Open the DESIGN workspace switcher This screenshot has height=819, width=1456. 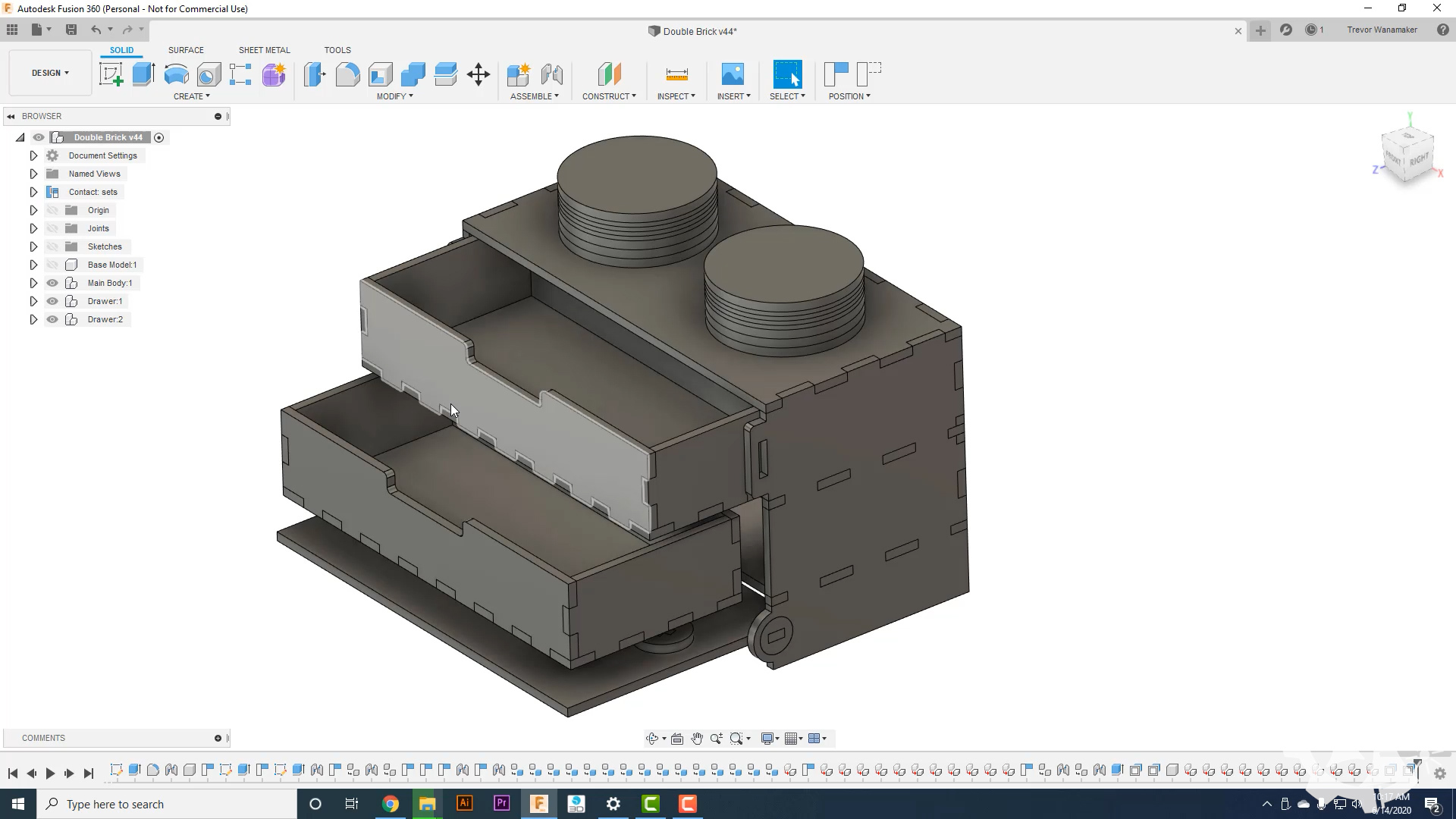(49, 73)
